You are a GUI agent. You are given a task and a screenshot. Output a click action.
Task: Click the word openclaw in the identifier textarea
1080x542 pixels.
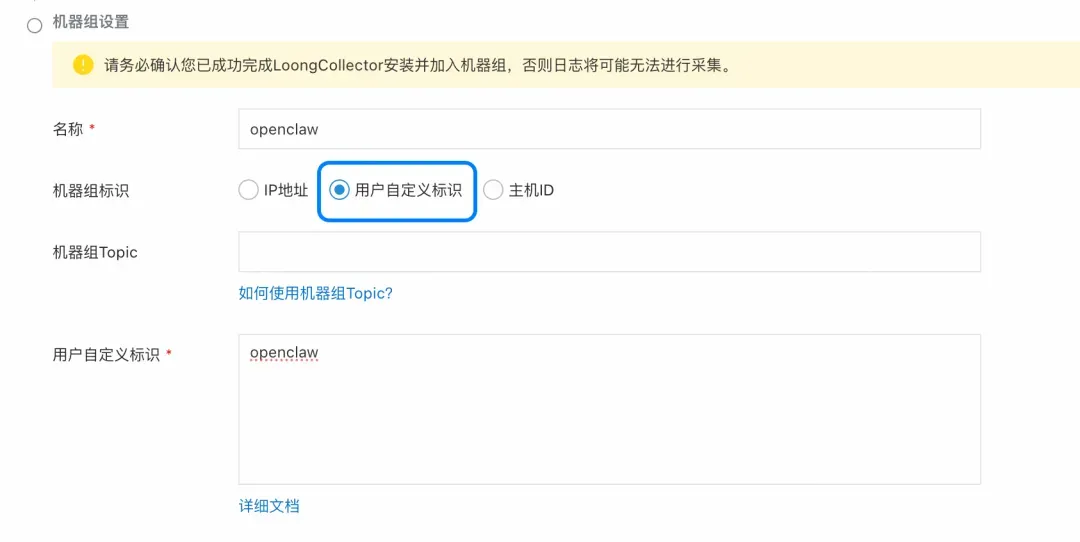click(x=284, y=353)
